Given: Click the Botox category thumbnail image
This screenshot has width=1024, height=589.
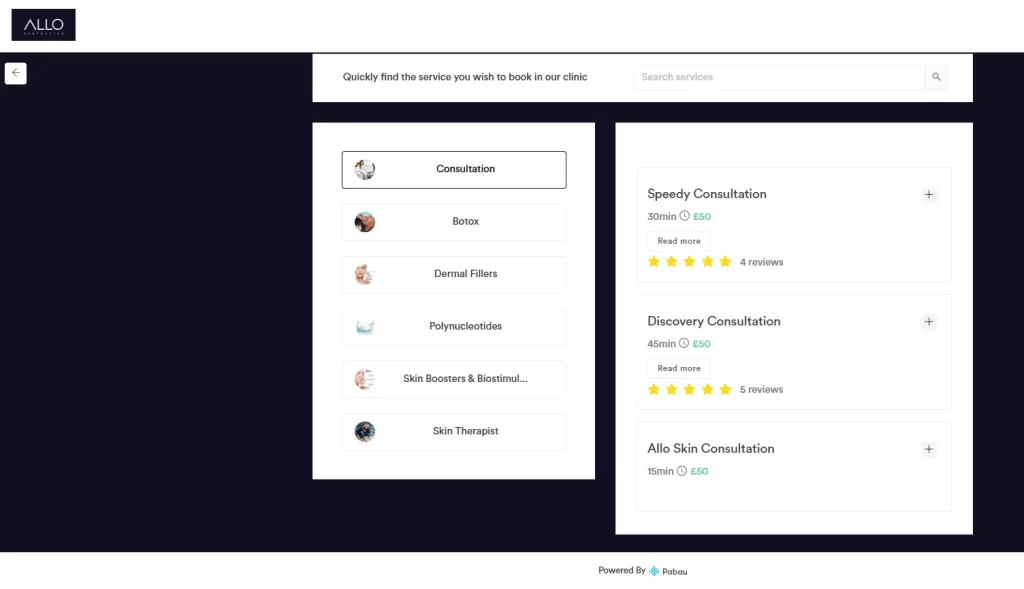Looking at the screenshot, I should tap(365, 222).
